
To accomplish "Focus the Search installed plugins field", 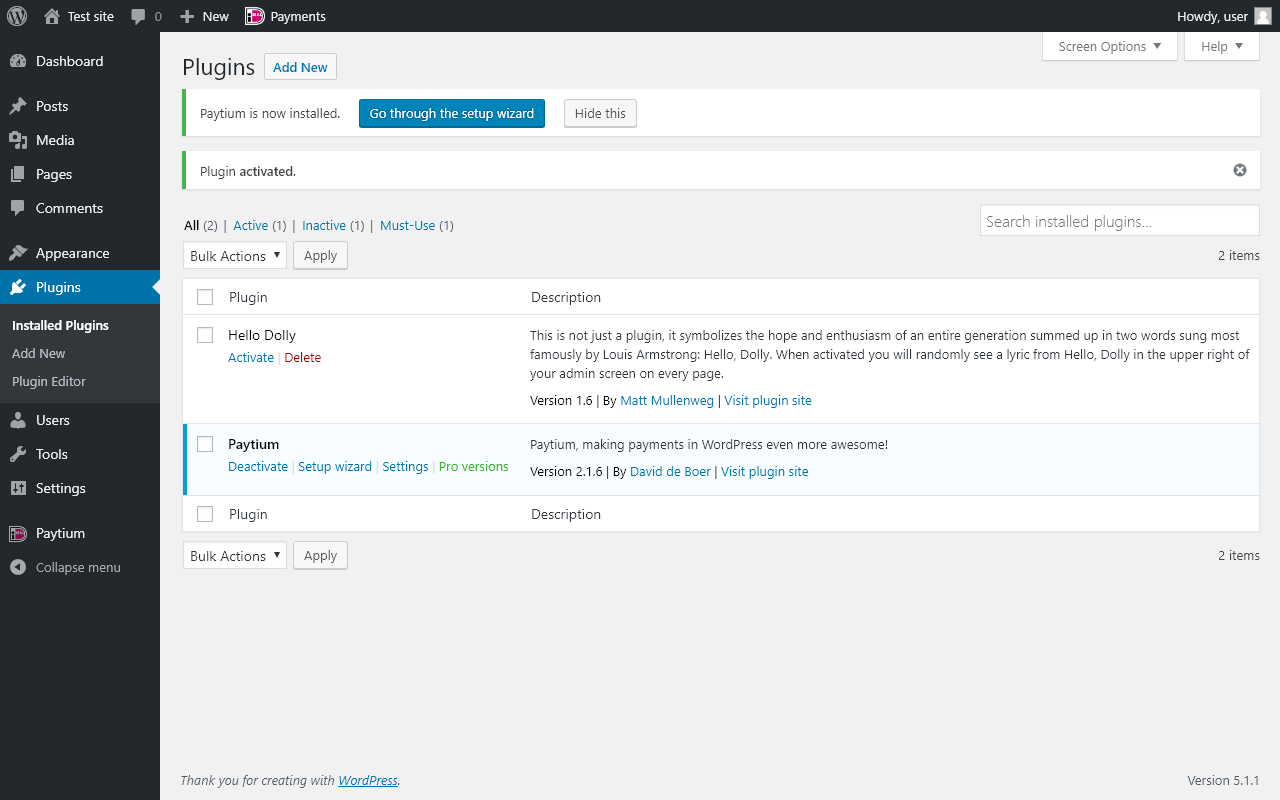I will 1119,221.
